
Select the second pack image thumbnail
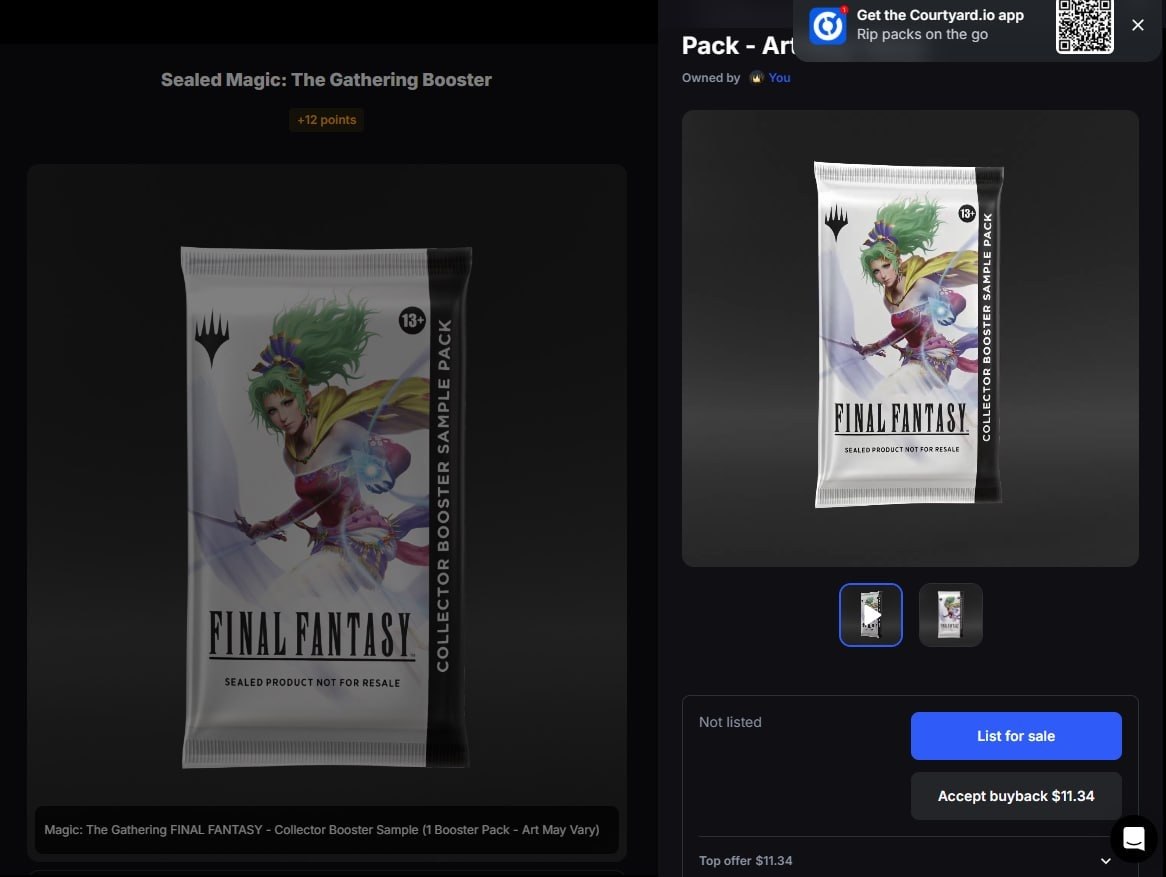(x=950, y=614)
